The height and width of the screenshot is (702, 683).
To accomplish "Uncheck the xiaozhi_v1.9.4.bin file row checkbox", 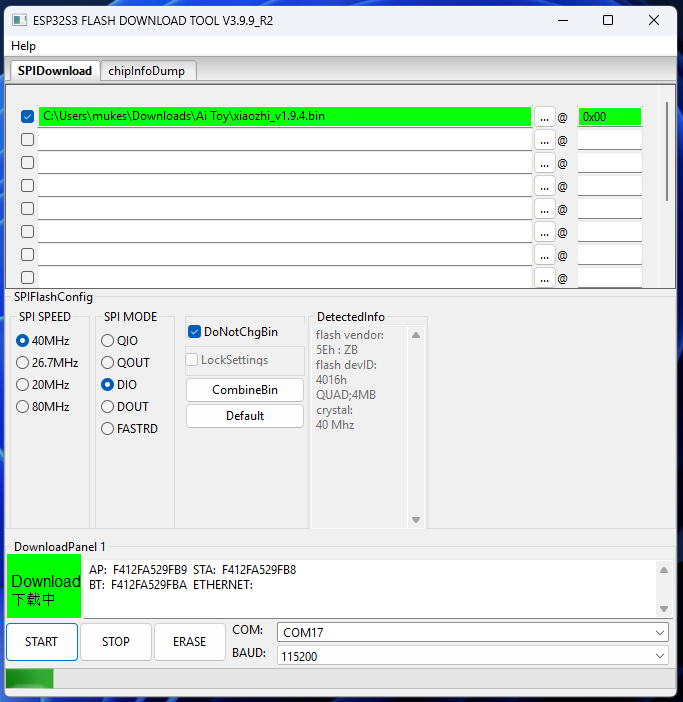I will [27, 117].
